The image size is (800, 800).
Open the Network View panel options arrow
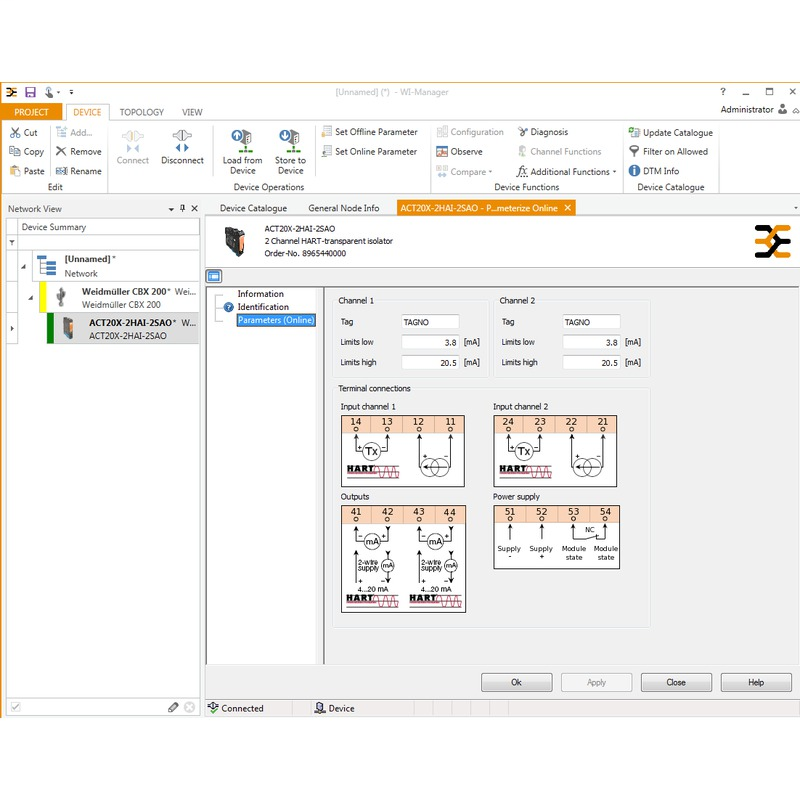point(171,209)
